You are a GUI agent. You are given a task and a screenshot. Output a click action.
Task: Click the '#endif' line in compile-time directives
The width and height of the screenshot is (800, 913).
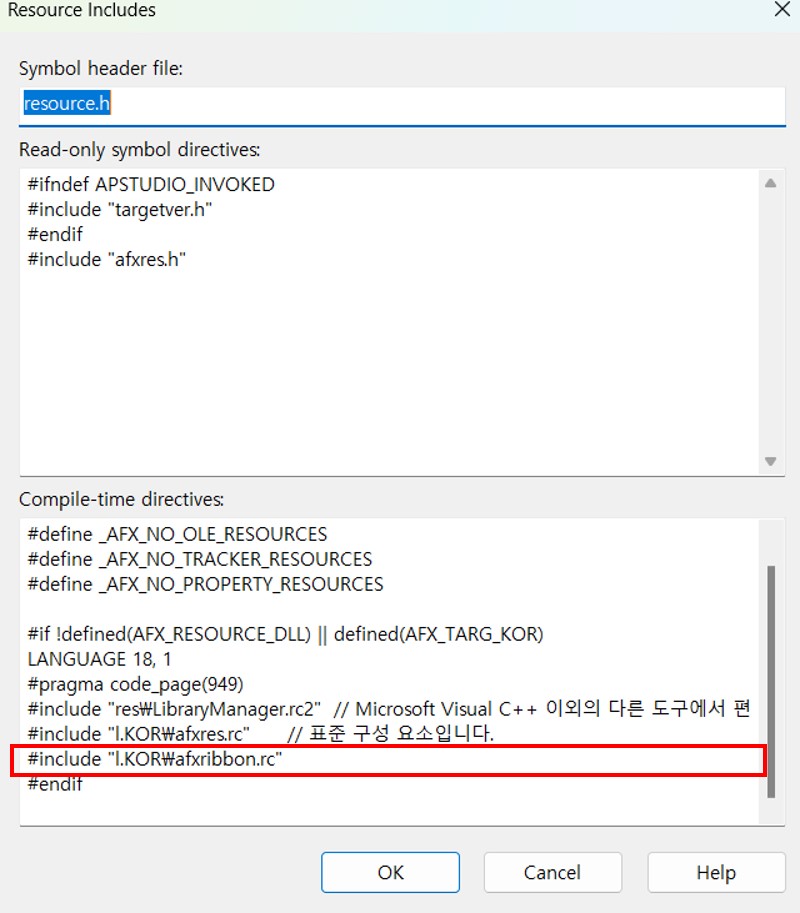(x=55, y=784)
